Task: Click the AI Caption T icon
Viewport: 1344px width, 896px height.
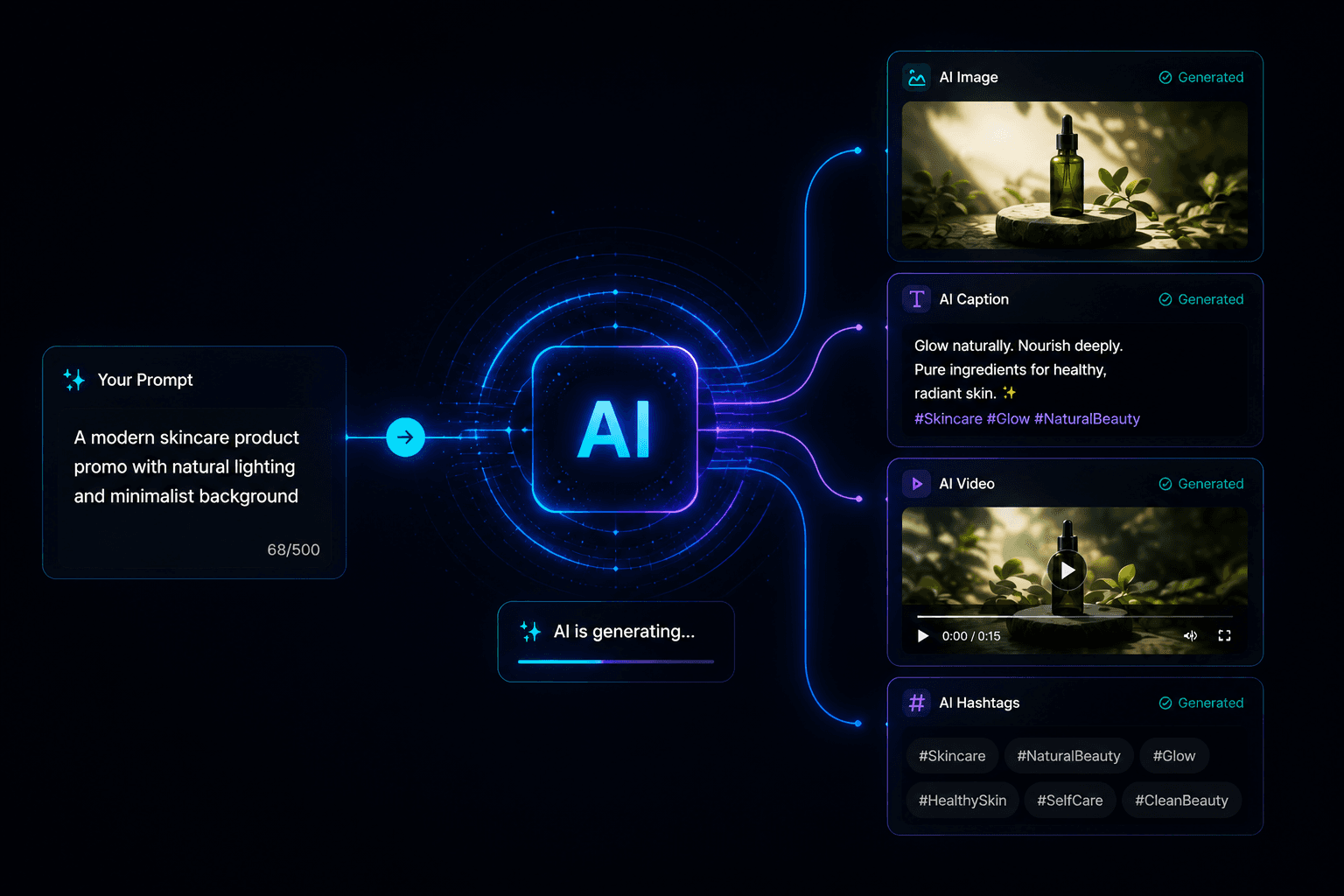Action: [x=916, y=299]
